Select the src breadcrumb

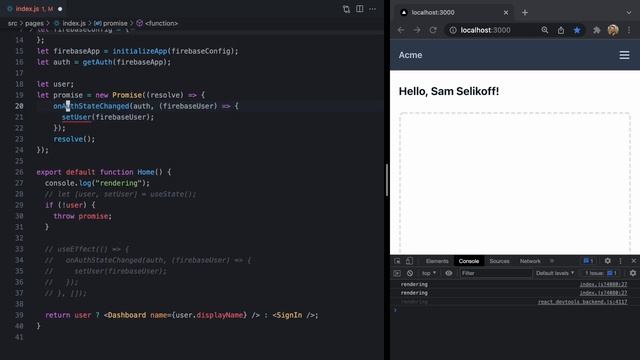coord(12,23)
